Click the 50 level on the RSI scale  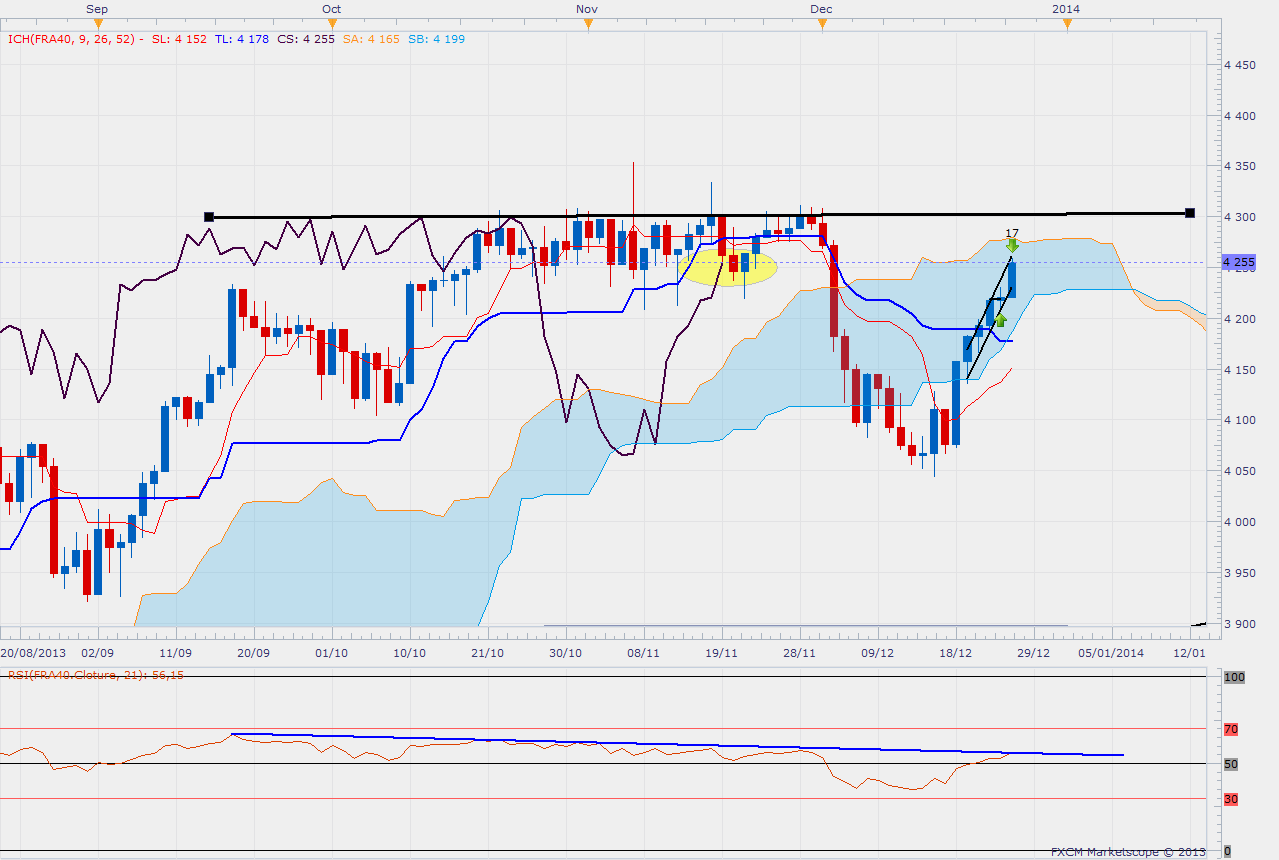pyautogui.click(x=1231, y=764)
